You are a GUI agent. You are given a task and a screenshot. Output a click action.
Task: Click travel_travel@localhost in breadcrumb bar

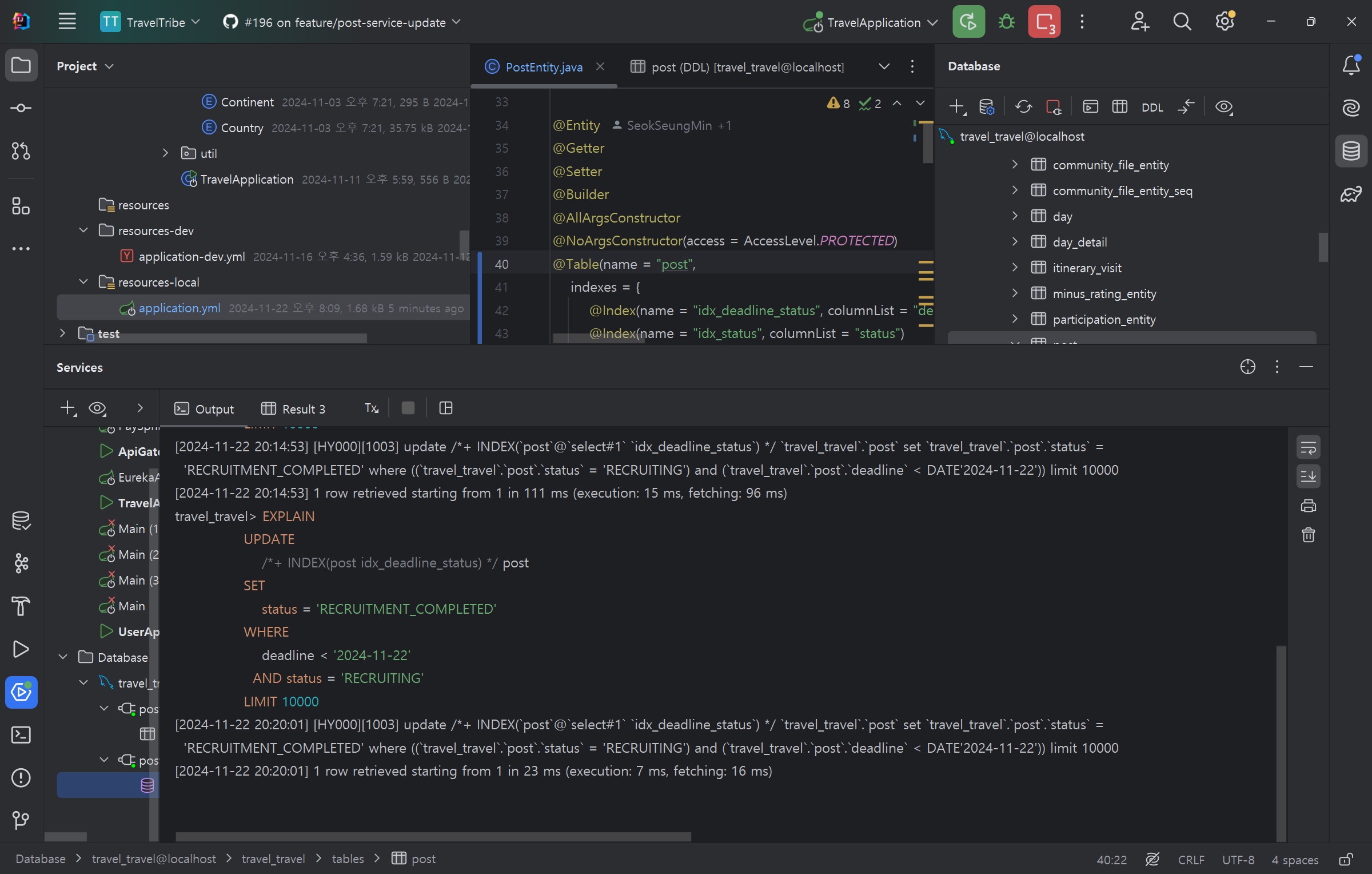pyautogui.click(x=154, y=859)
